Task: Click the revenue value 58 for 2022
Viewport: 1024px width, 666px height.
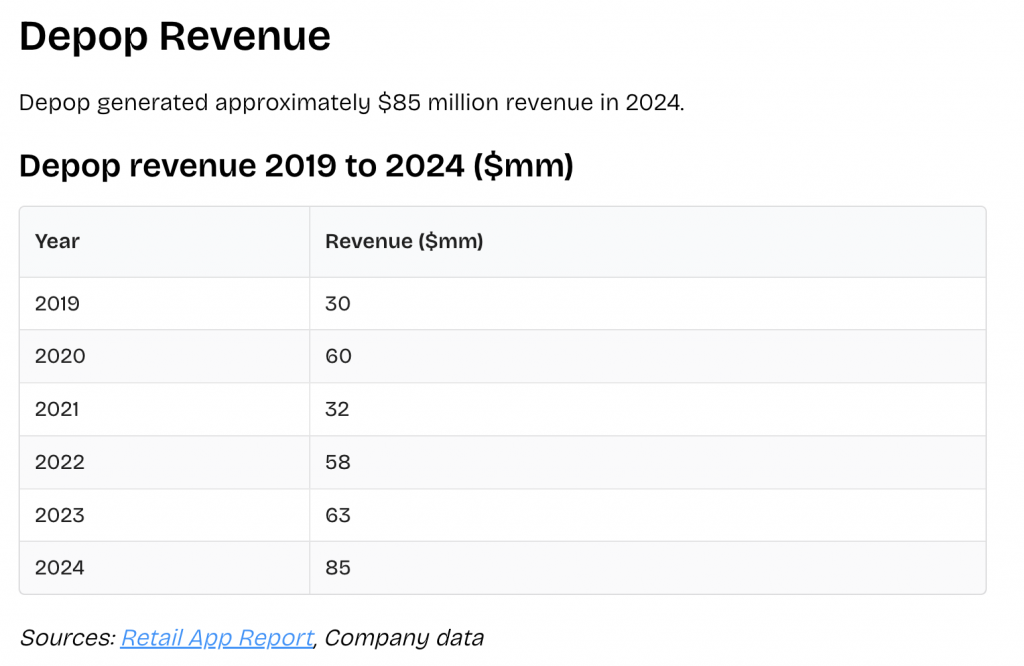Action: [x=337, y=462]
